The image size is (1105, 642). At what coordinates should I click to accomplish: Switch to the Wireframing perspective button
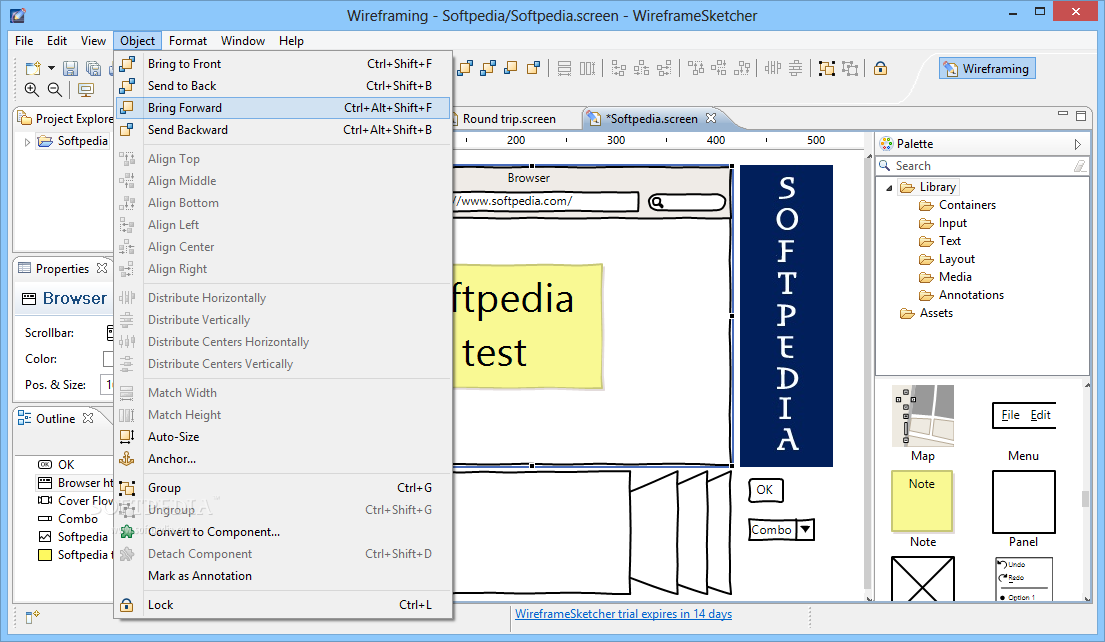pos(987,68)
